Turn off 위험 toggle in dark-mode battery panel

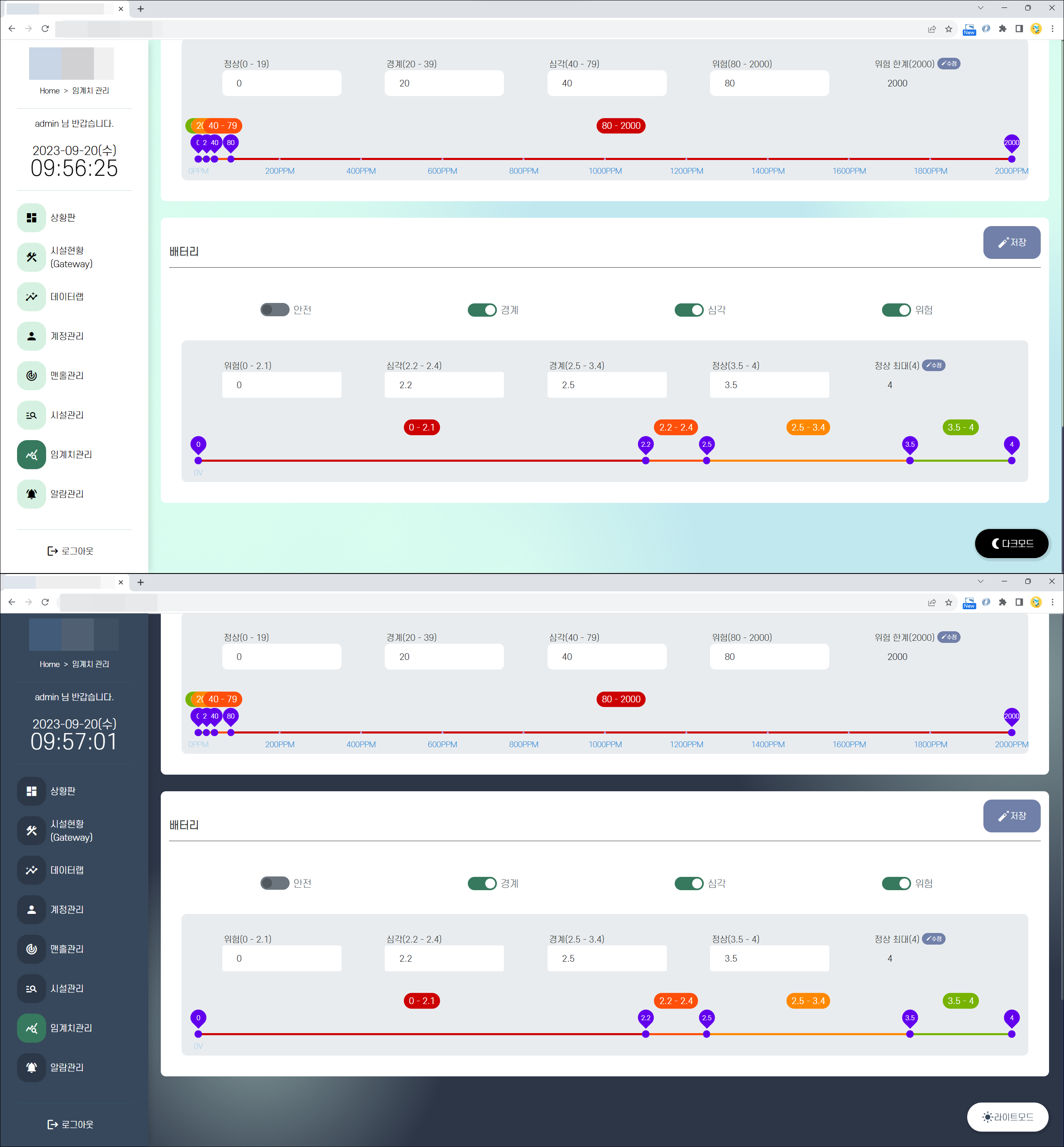click(896, 883)
